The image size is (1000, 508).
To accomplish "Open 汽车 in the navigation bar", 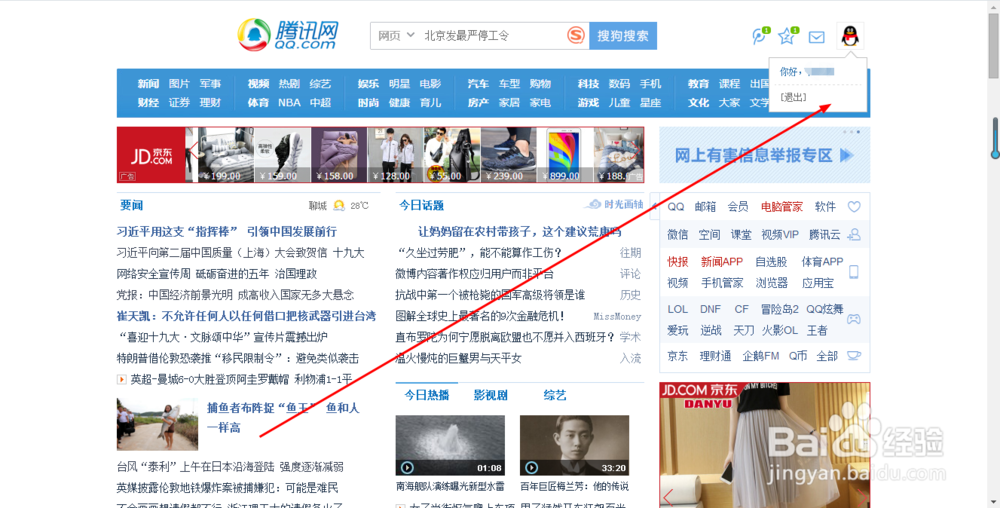I will [478, 83].
